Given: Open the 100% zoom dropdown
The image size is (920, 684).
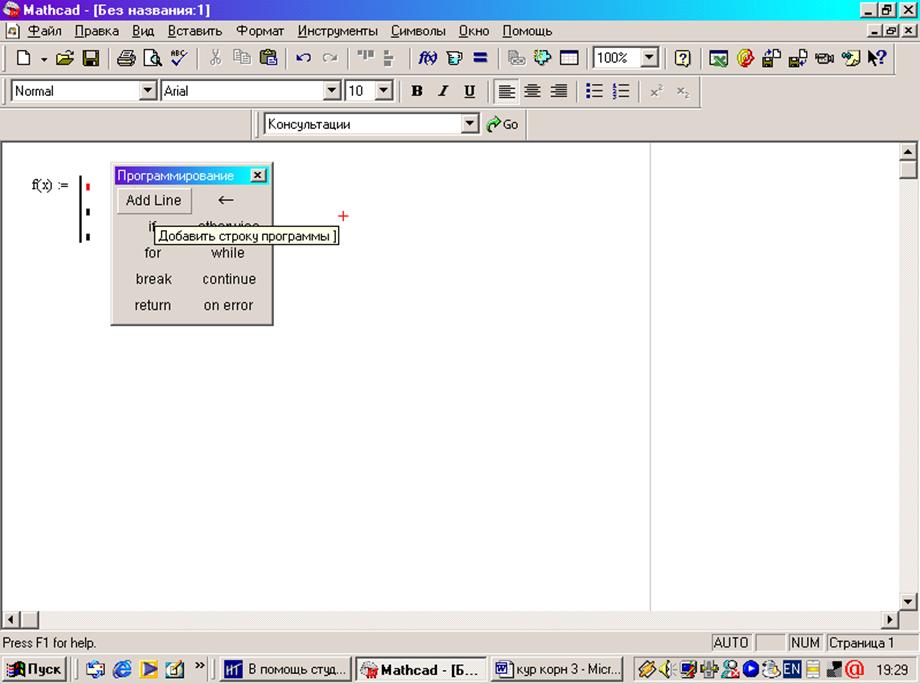Looking at the screenshot, I should tap(649, 59).
